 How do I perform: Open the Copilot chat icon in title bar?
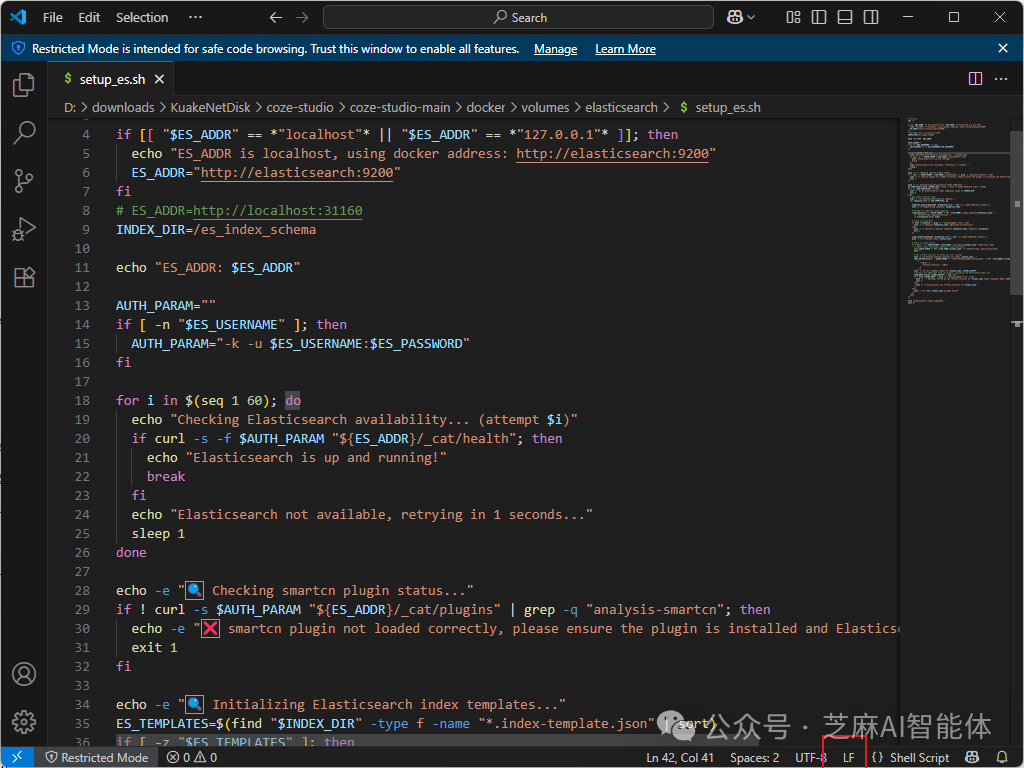(735, 18)
